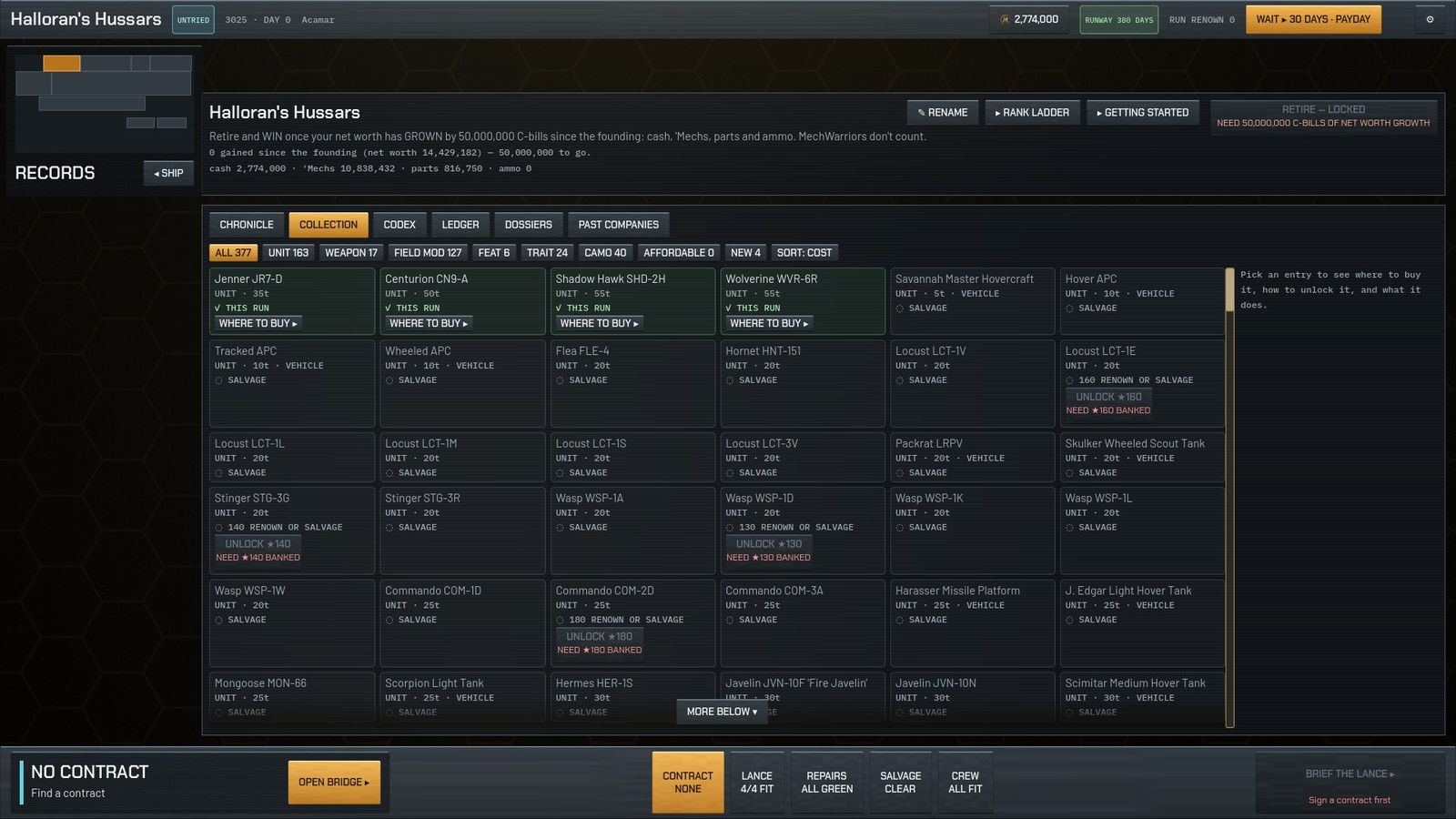Expand Where to Buy for Centurion CN9-A
Viewport: 1456px width, 819px height.
pos(429,323)
